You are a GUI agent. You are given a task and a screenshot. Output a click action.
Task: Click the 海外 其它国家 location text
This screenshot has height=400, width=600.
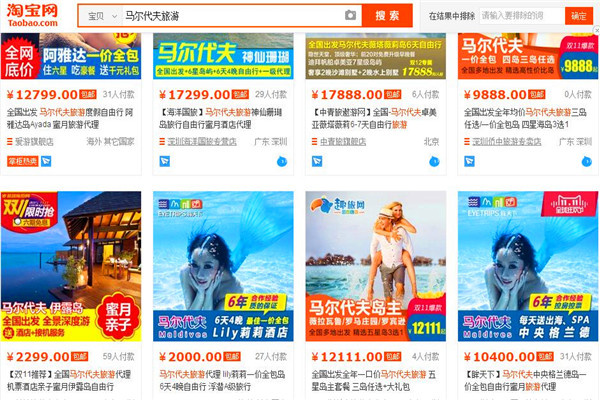[x=110, y=142]
